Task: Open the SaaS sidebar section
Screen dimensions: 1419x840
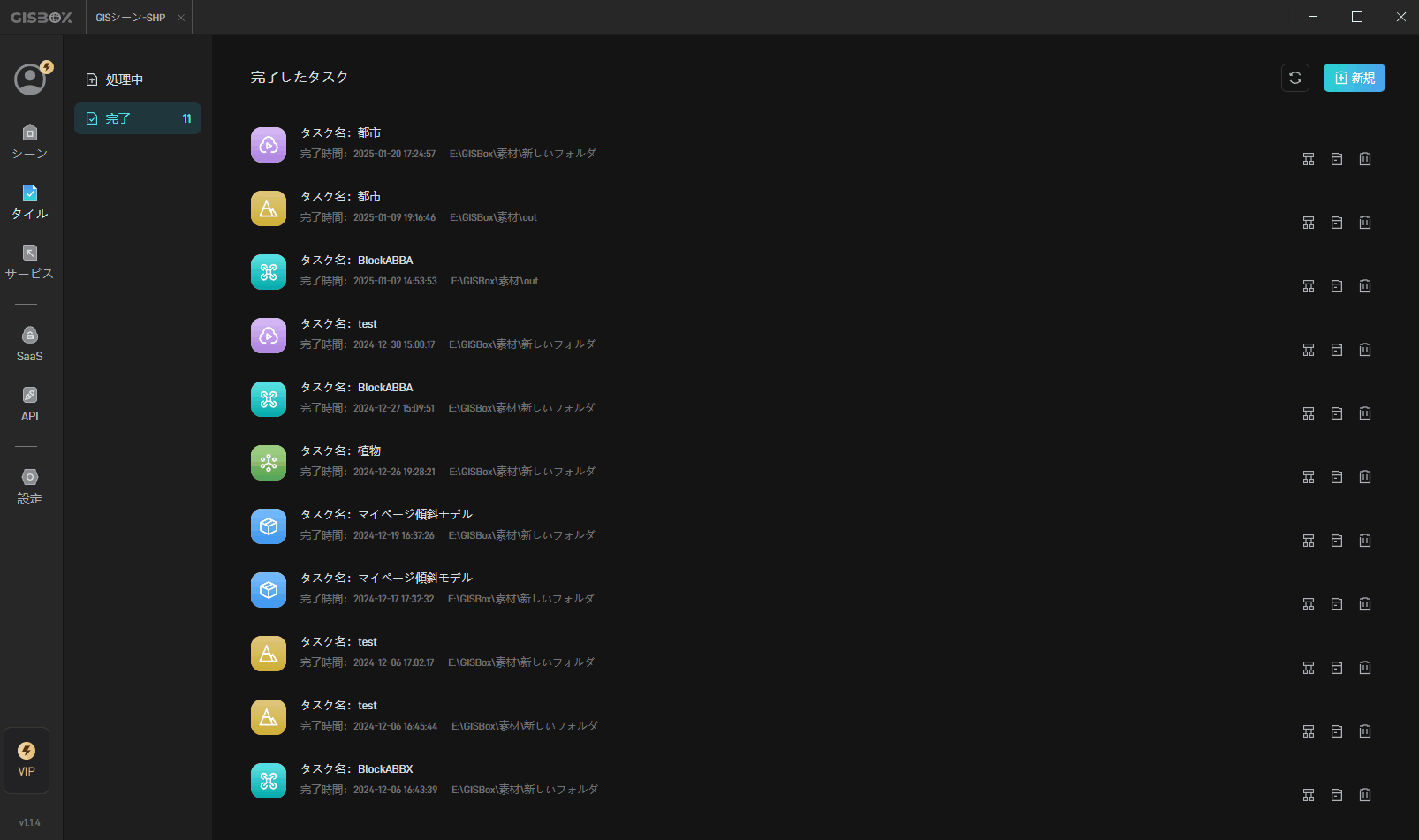Action: pyautogui.click(x=30, y=344)
